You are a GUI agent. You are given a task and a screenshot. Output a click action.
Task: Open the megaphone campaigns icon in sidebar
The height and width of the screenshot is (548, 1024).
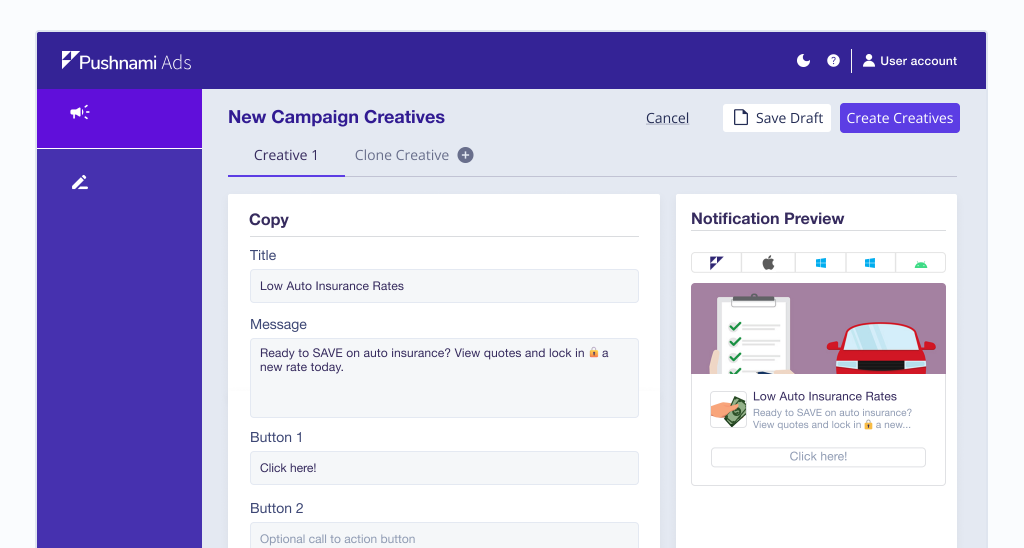coord(80,113)
